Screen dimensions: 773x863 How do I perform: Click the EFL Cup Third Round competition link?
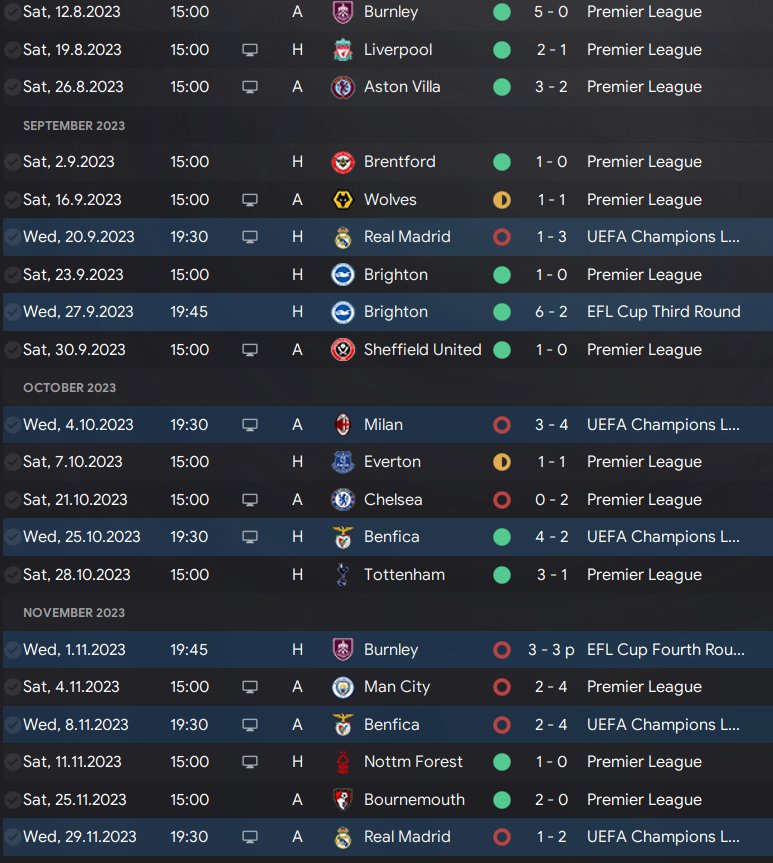point(663,312)
